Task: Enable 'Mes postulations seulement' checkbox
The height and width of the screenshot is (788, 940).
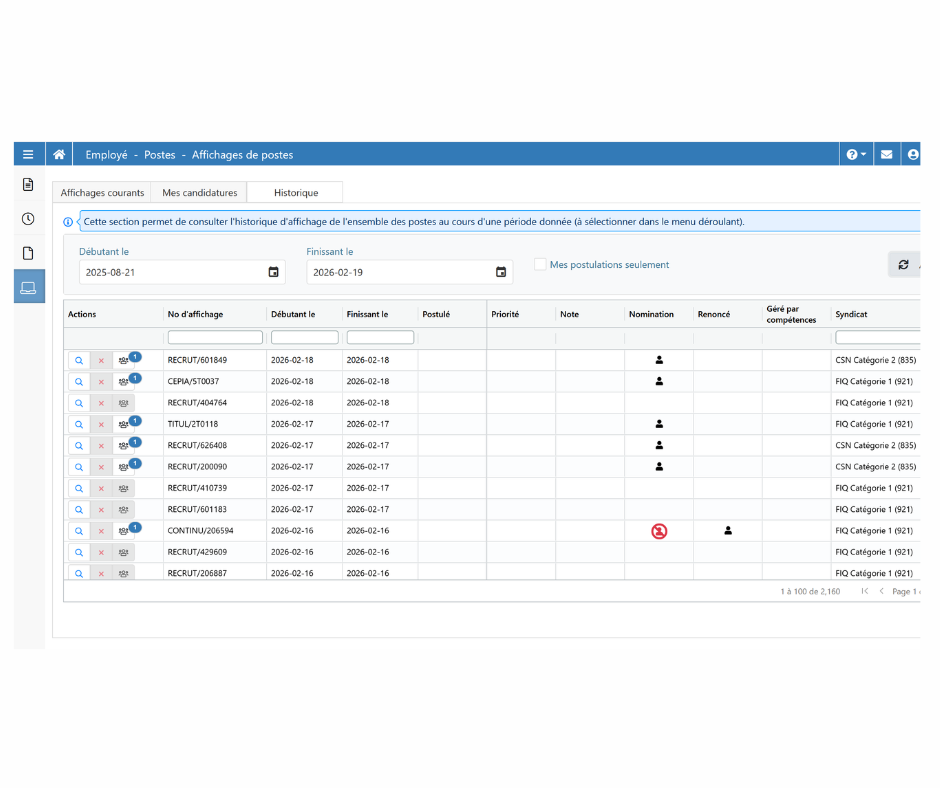Action: 540,265
